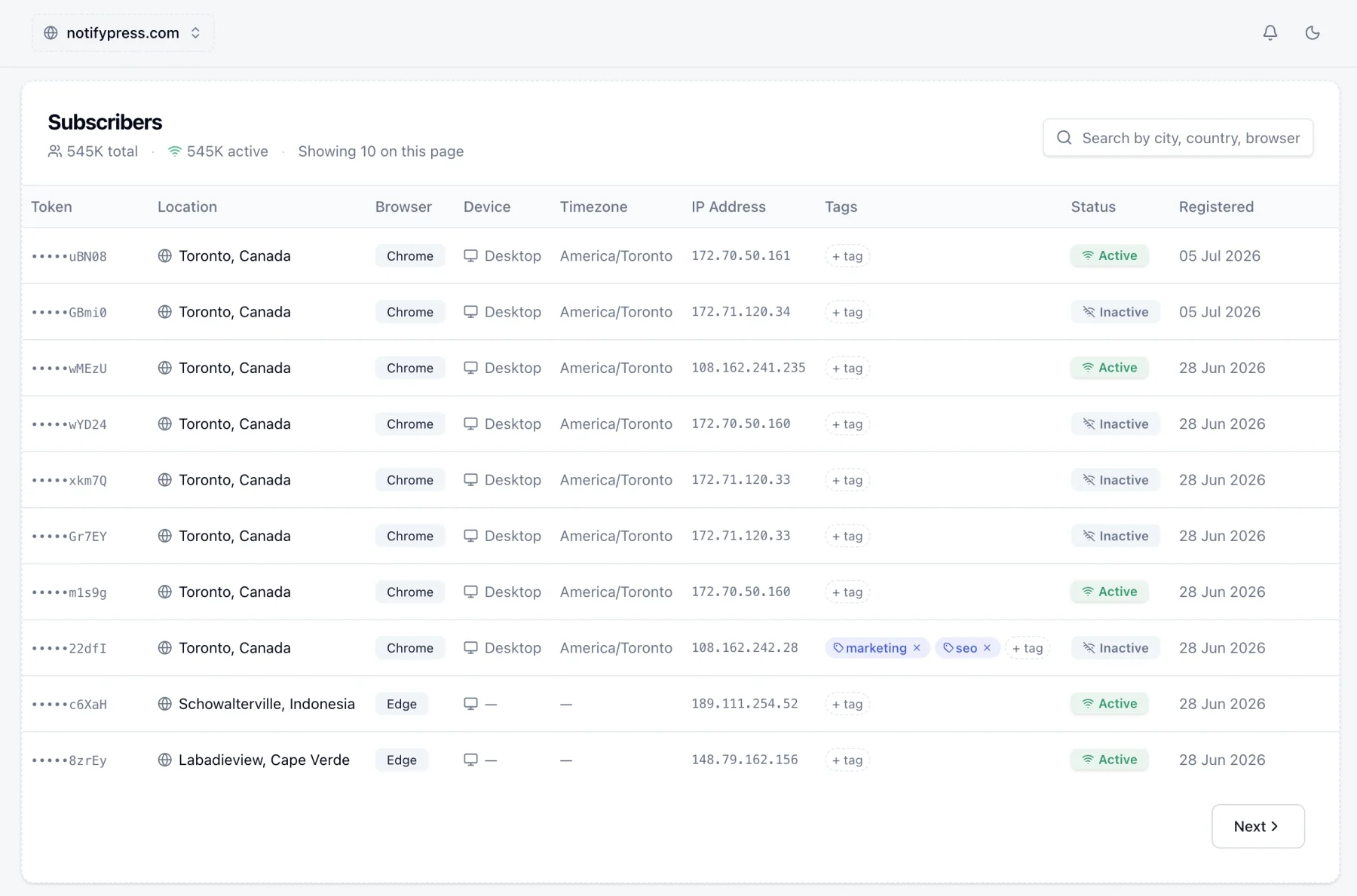The image size is (1357, 896).
Task: Add a tag to token GBmi0
Action: [x=847, y=312]
